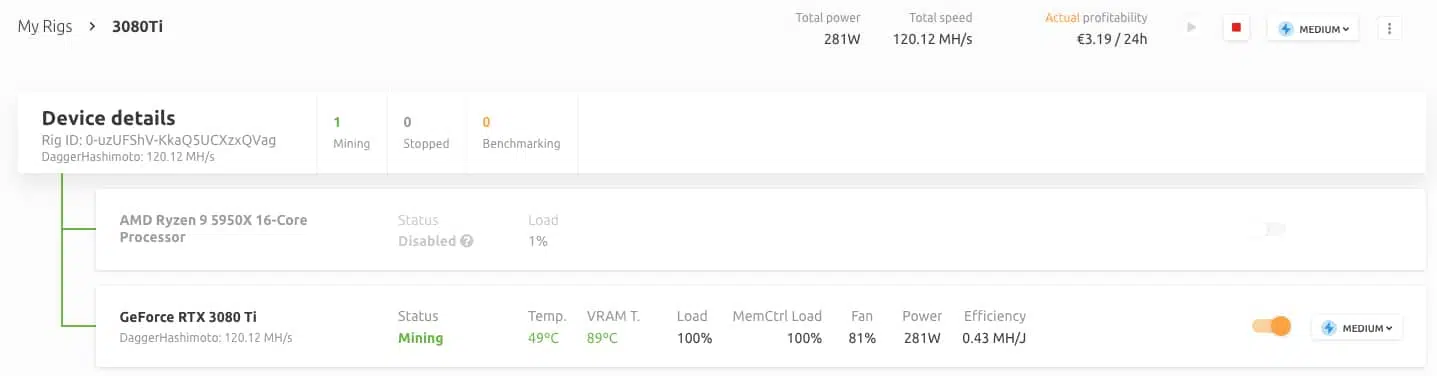The width and height of the screenshot is (1437, 376).
Task: Select the Stopped devices count tab
Action: tap(426, 133)
